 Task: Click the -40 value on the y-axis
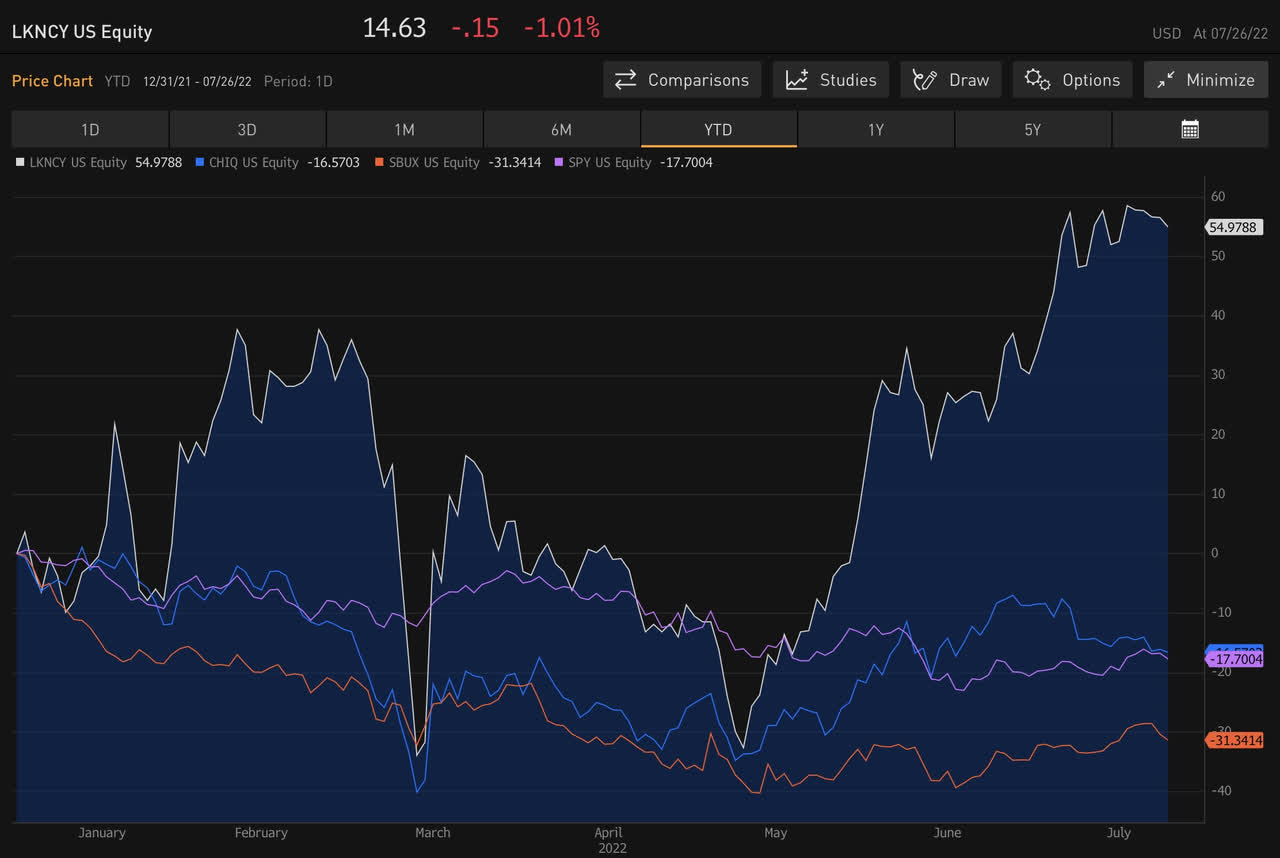coord(1222,790)
